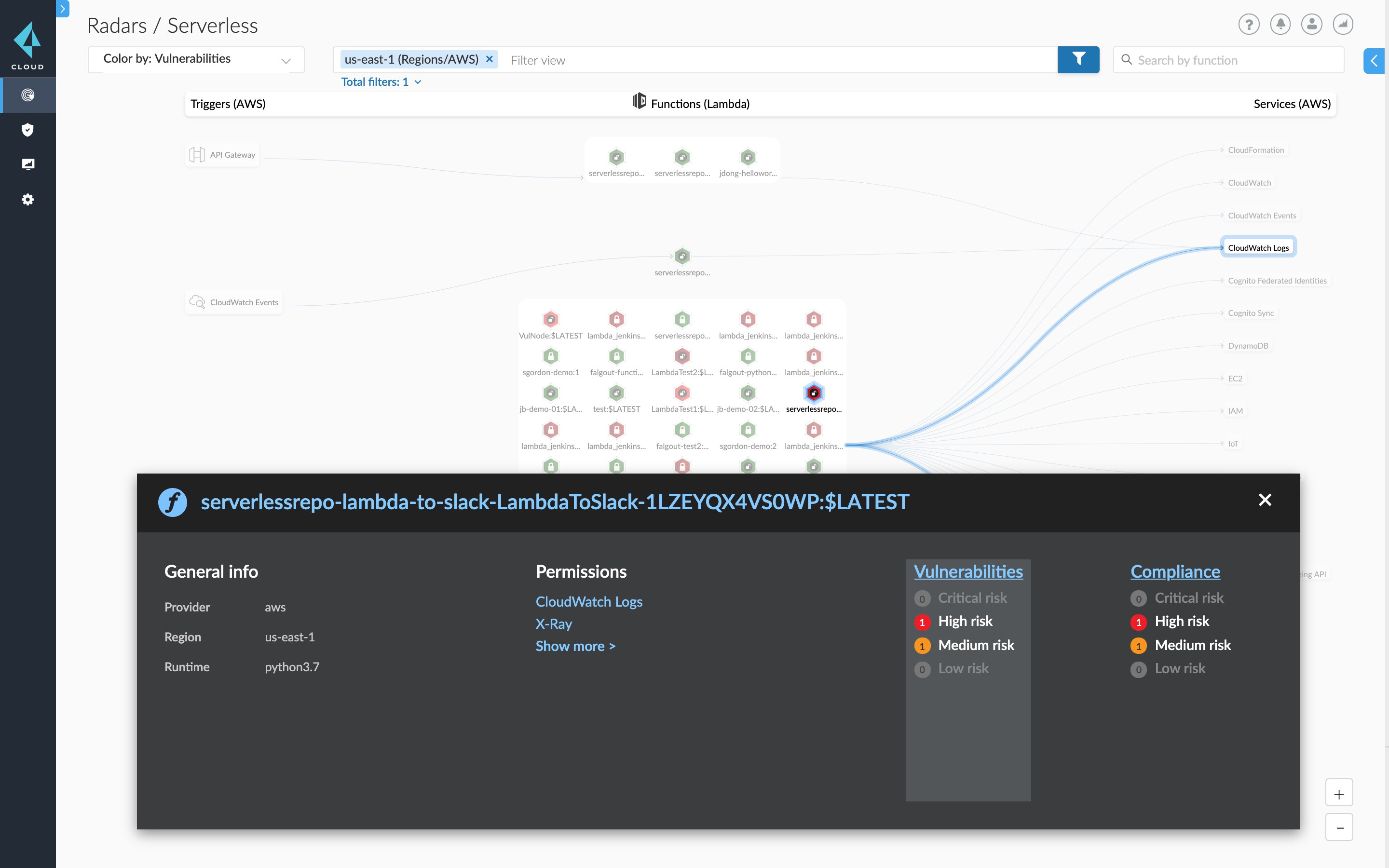The image size is (1389, 868).
Task: Click the blue filter funnel icon
Action: click(1079, 59)
